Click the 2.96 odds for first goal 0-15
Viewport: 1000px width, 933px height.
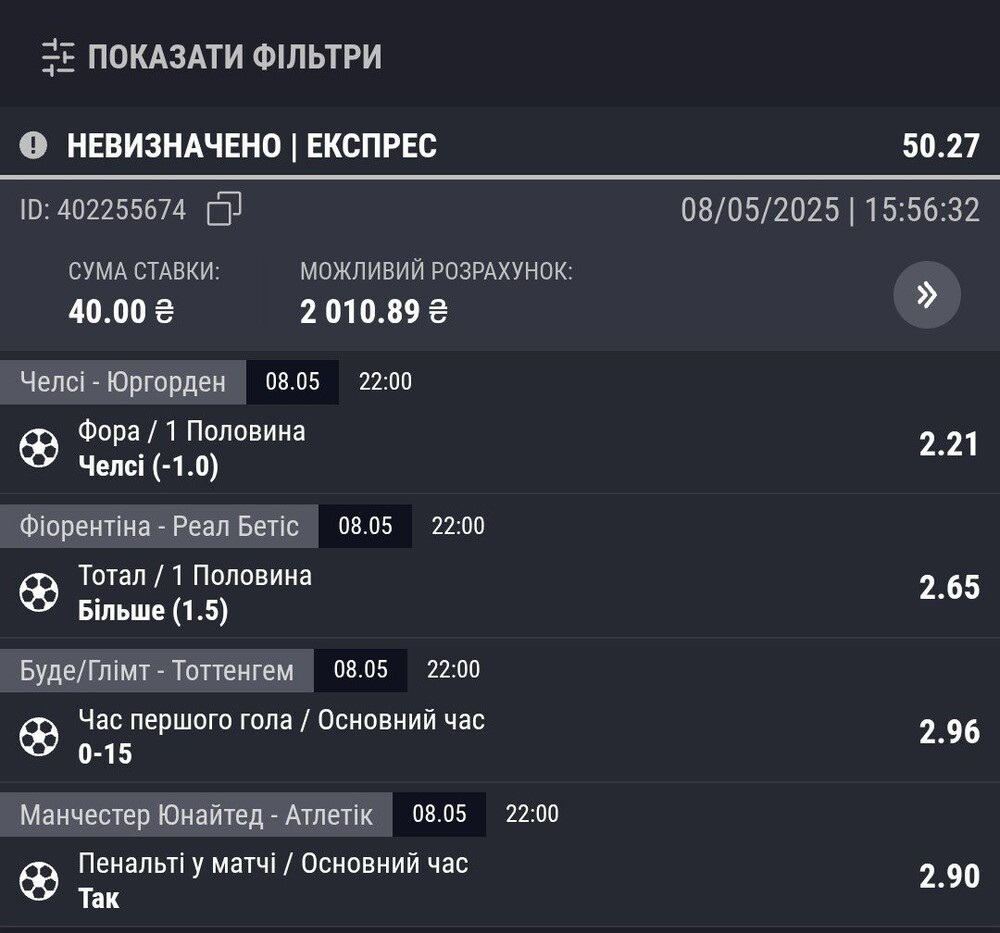point(949,732)
